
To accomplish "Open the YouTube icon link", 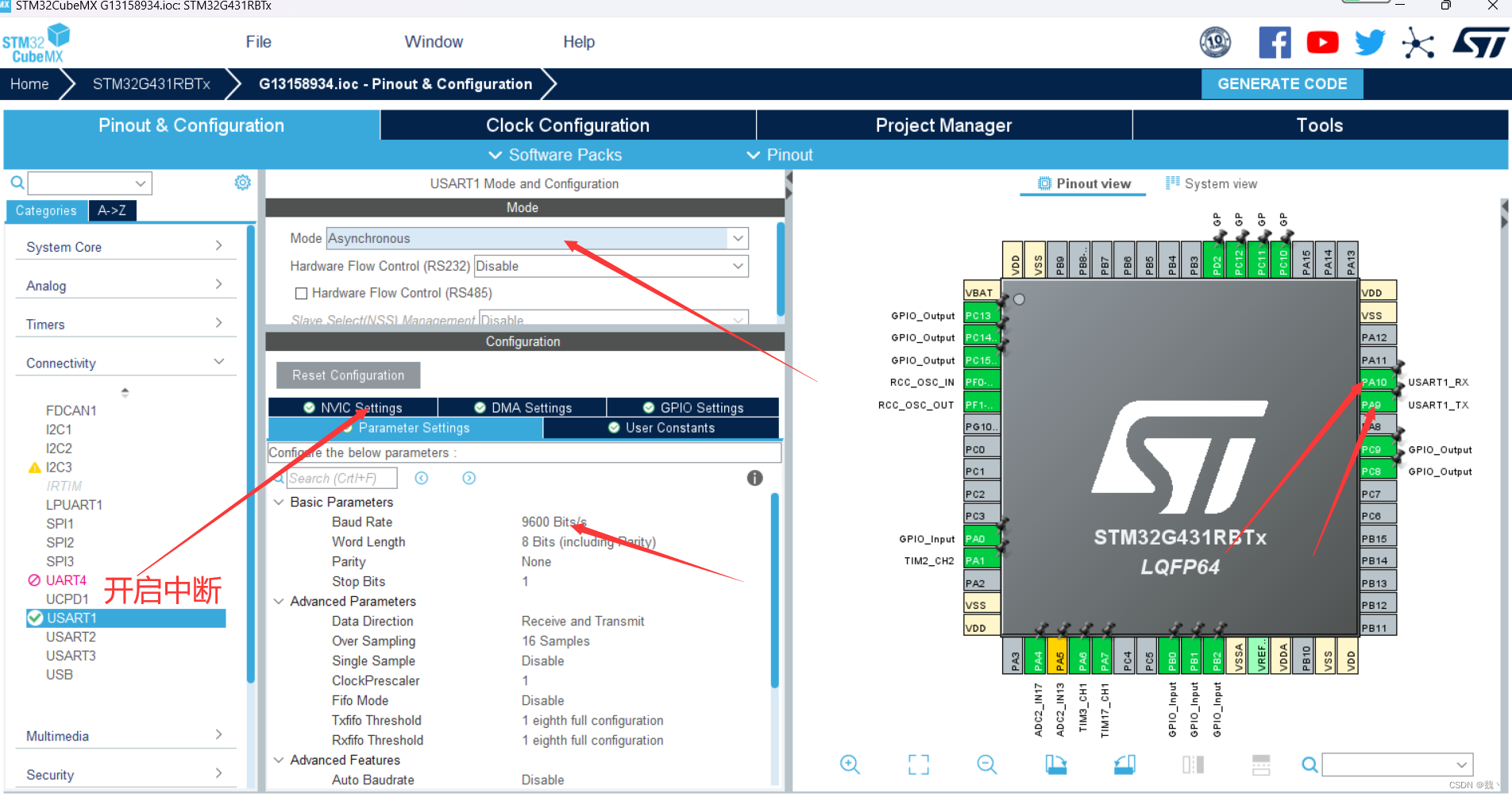I will coord(1322,42).
